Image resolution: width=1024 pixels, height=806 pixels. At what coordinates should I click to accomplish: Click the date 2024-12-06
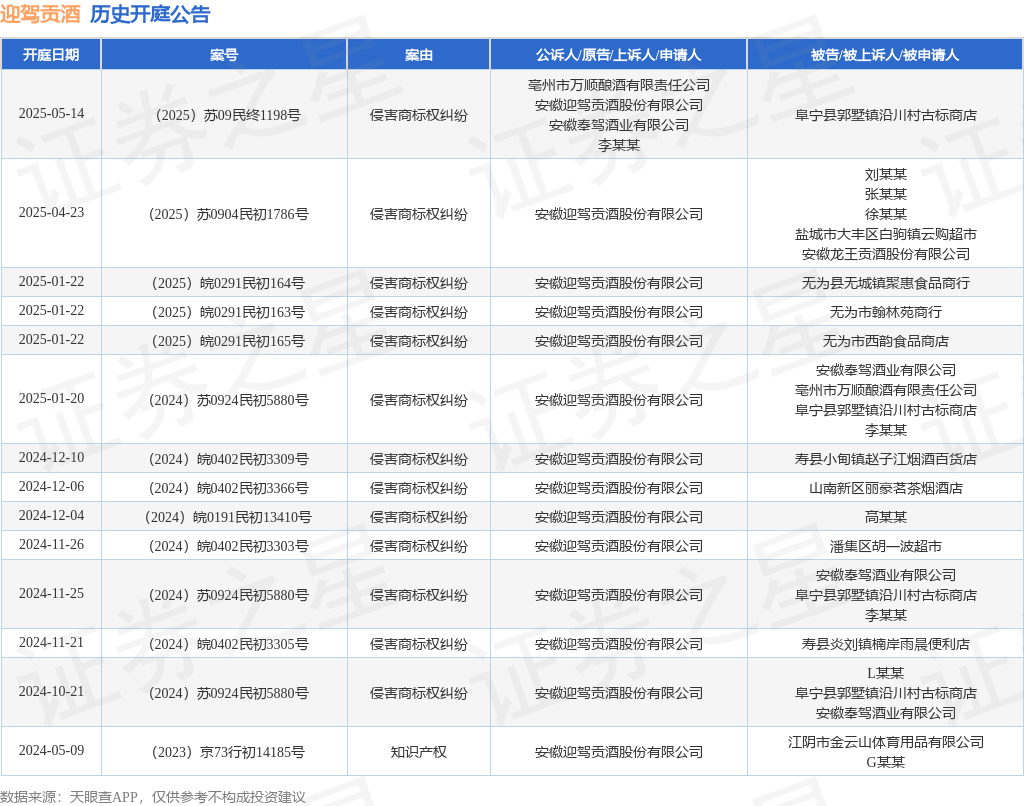[51, 487]
